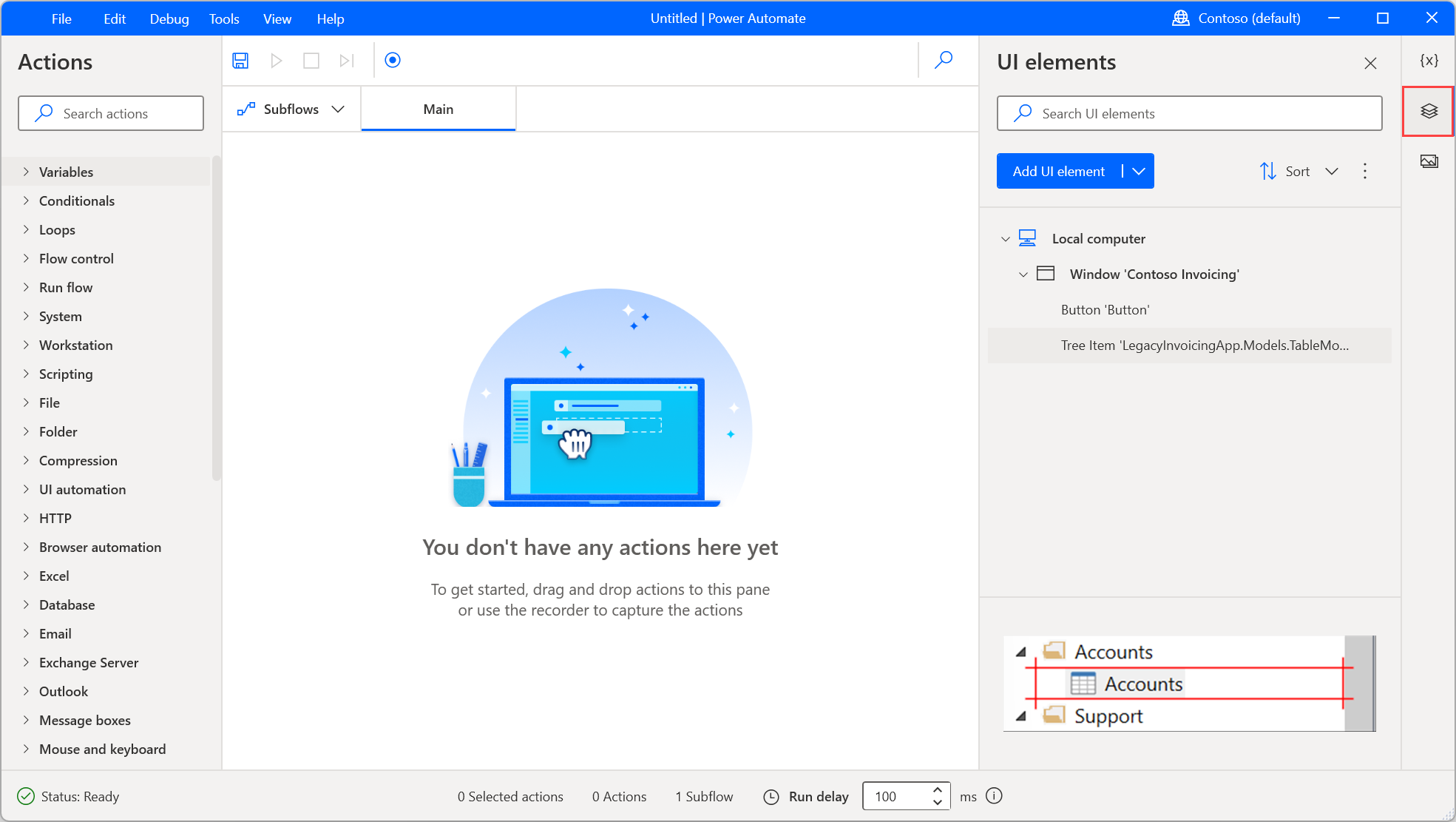Select the Main tab in canvas
1456x822 pixels.
[438, 109]
